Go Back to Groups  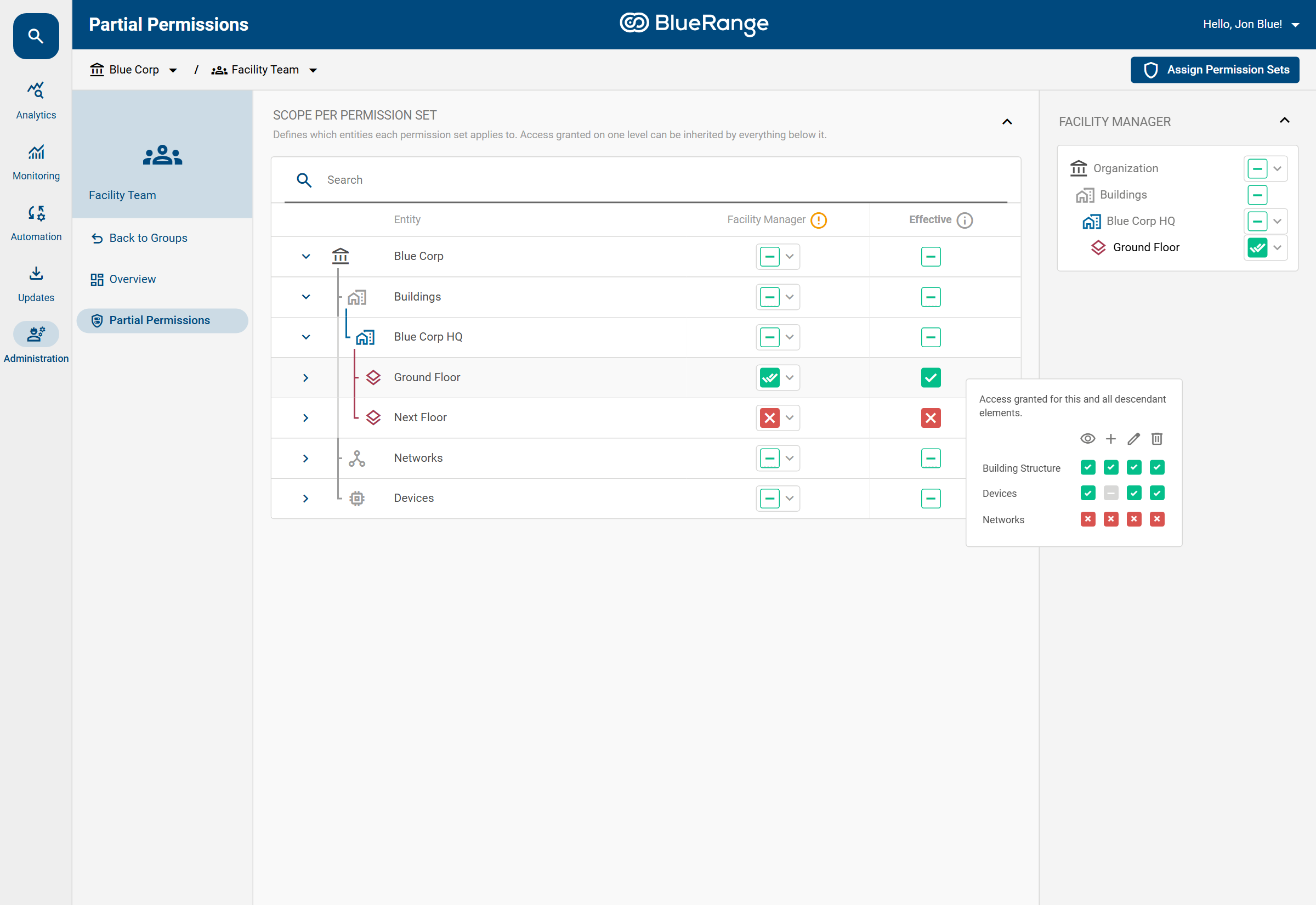point(139,238)
